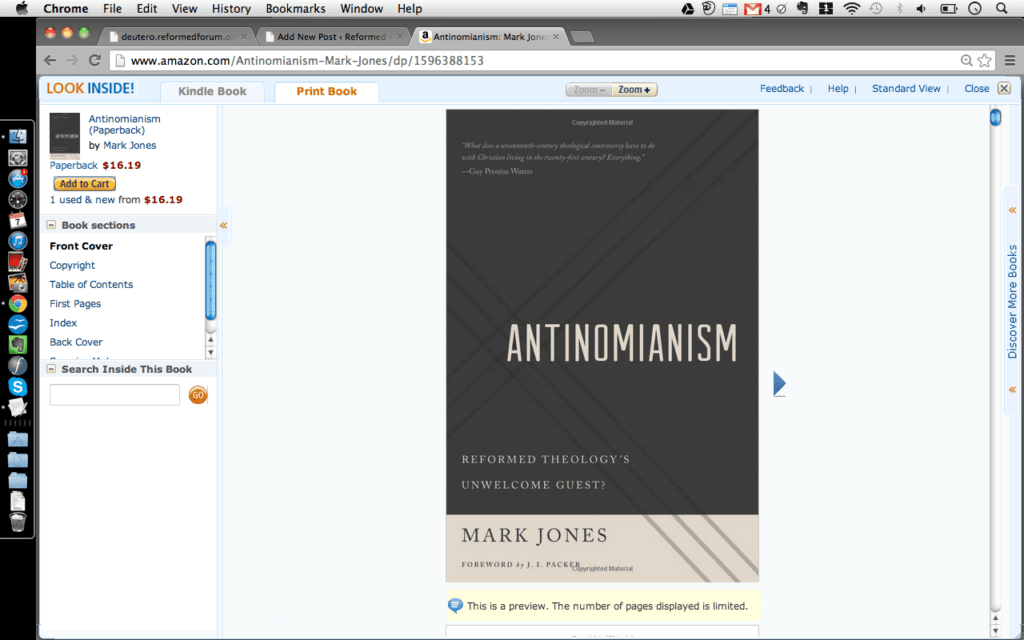Click the magnifier zoom icon in address bar
The image size is (1024, 640).
point(967,61)
